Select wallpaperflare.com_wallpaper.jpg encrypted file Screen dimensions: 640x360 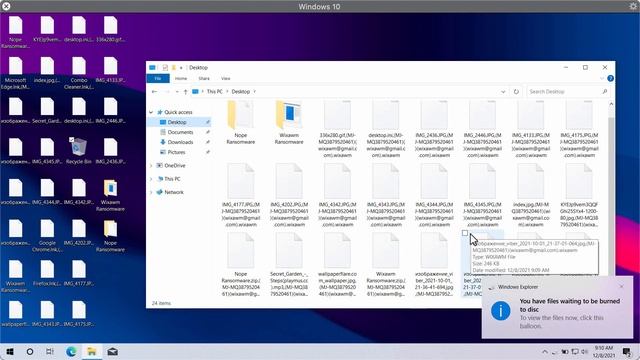[337, 264]
